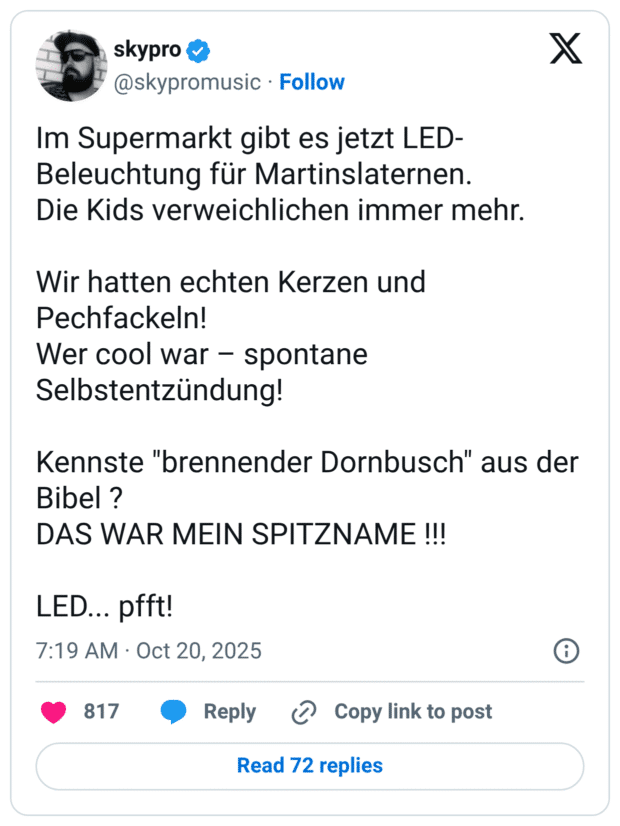The image size is (620, 826).
Task: Click the chain link icon
Action: point(303,712)
